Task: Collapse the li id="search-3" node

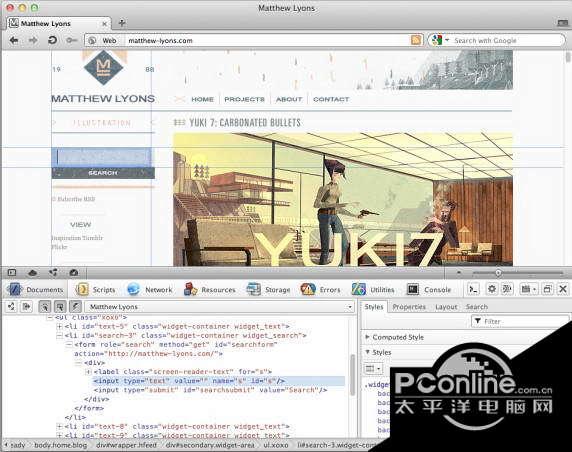Action: tap(59, 335)
